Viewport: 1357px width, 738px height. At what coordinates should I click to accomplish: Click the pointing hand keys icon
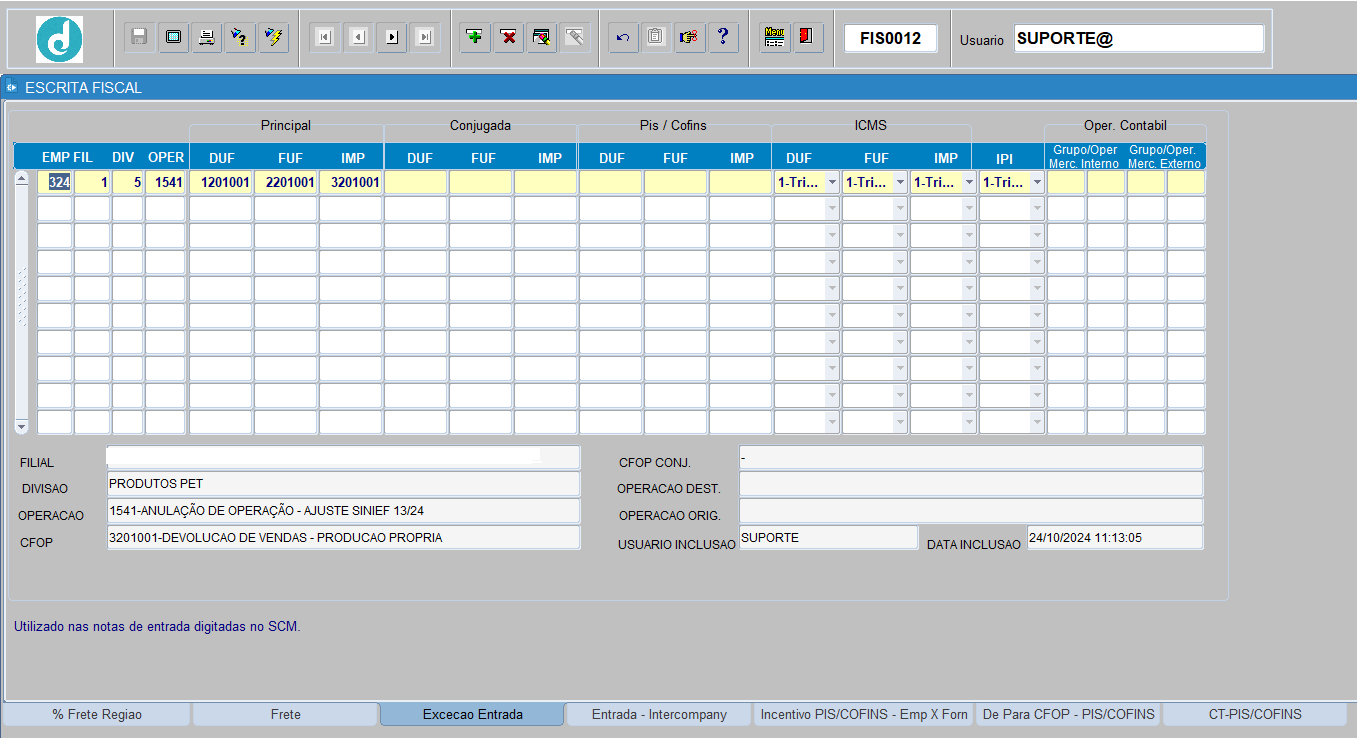(689, 37)
